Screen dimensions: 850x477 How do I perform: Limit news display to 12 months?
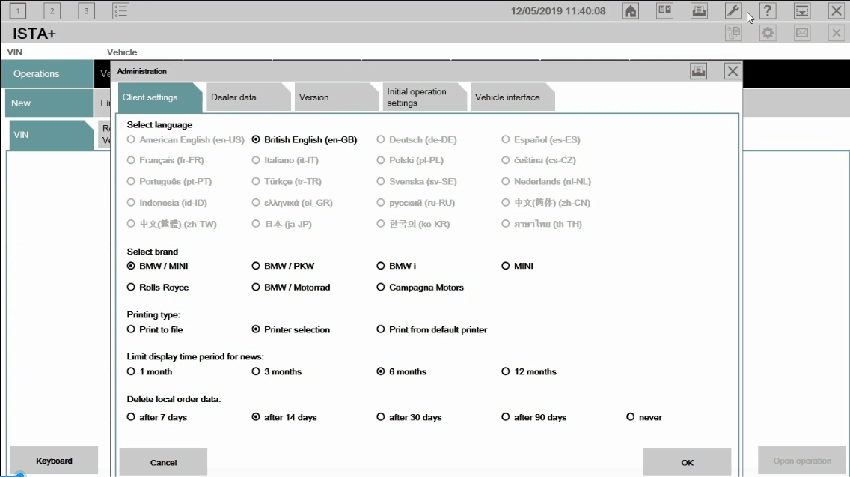click(x=529, y=371)
